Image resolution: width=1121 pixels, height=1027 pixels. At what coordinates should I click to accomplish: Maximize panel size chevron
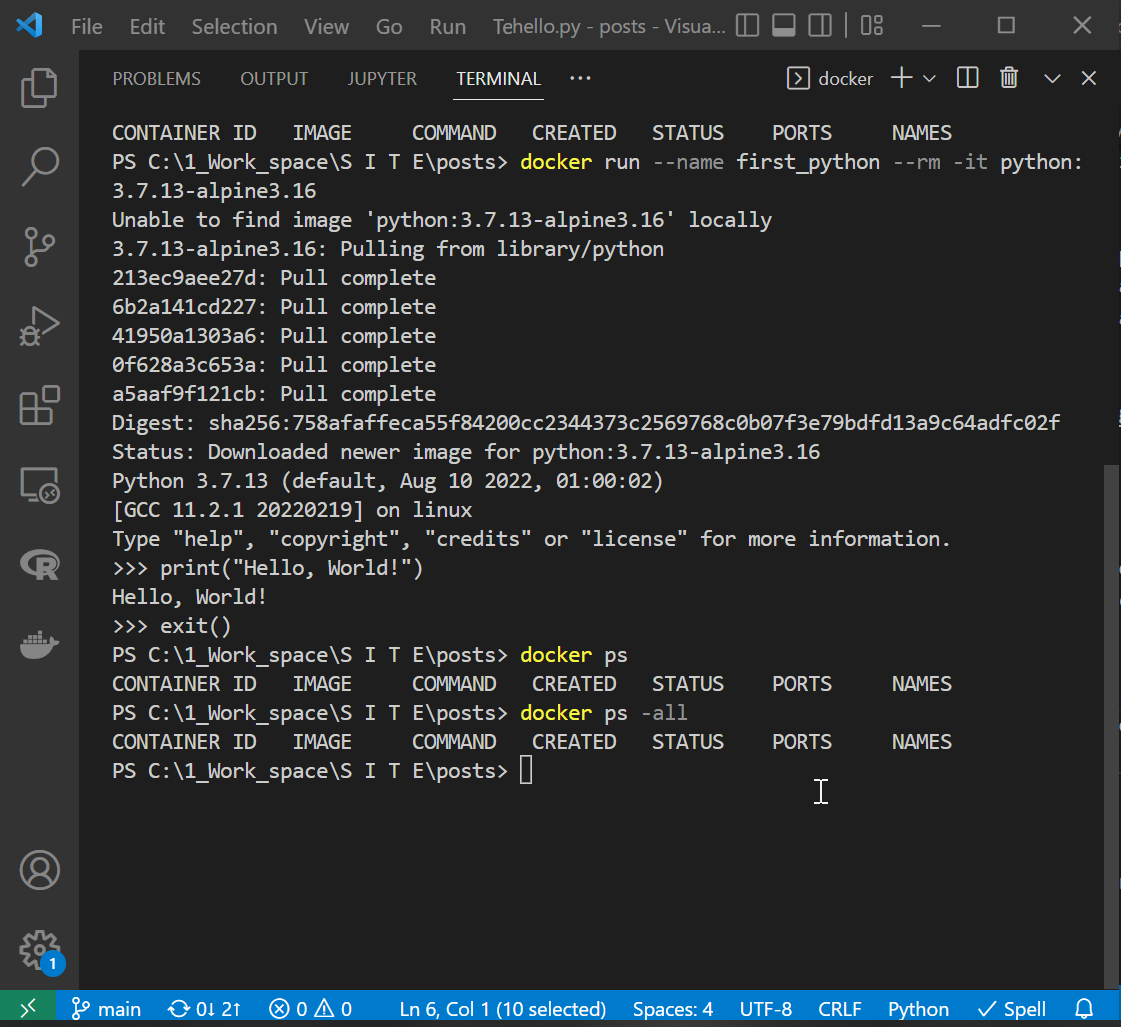(1052, 79)
